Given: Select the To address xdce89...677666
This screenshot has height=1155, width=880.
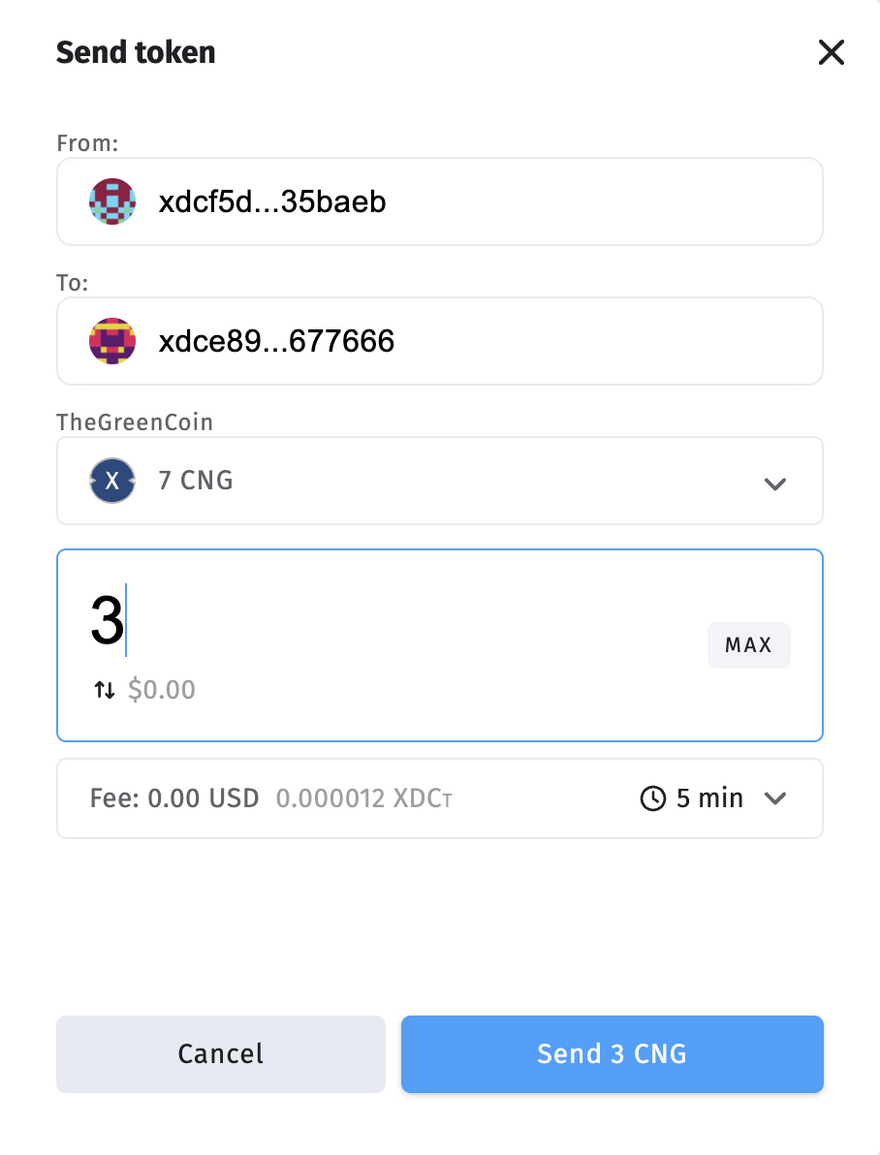Looking at the screenshot, I should (276, 342).
